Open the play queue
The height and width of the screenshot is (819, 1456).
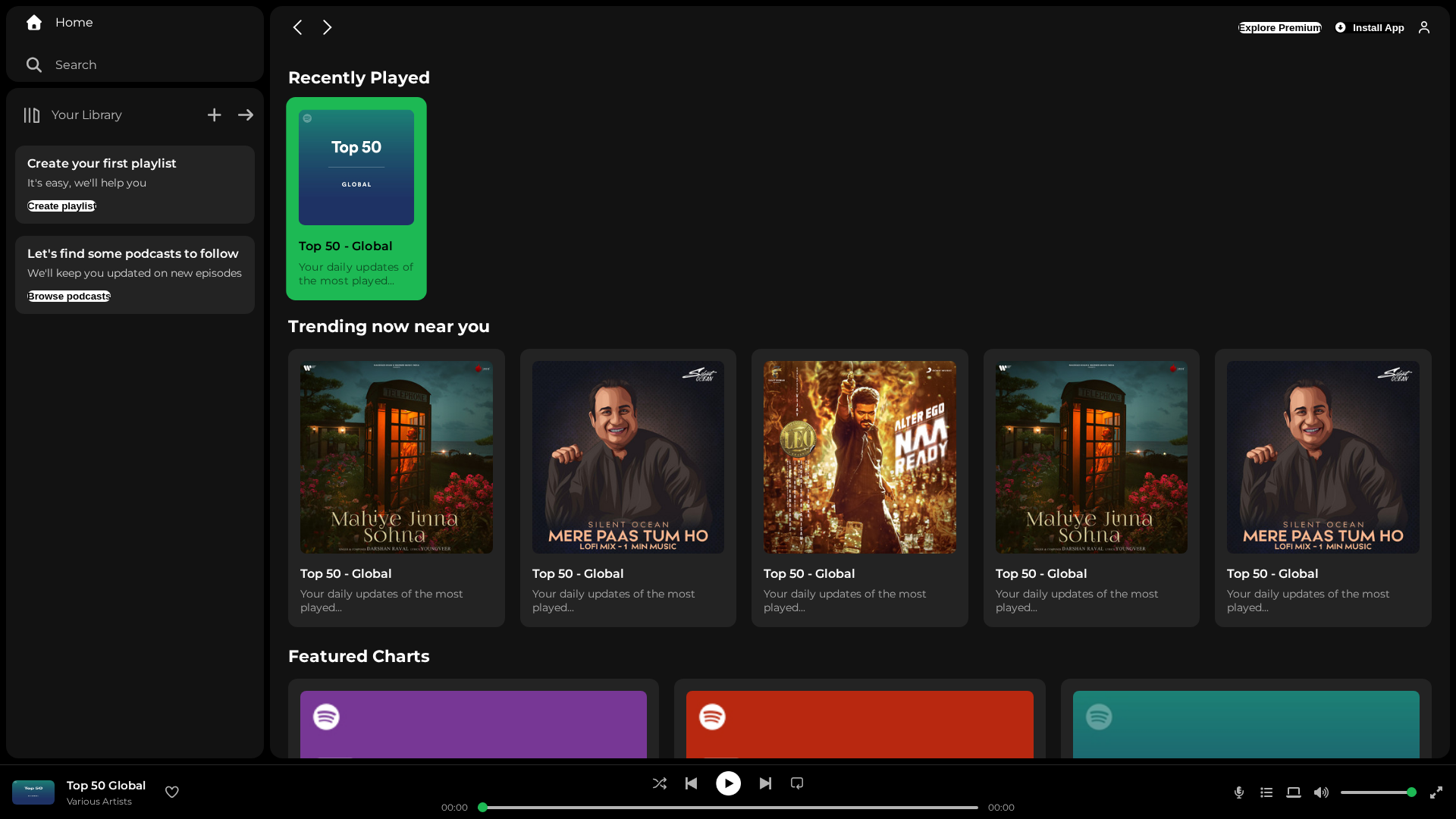point(1266,792)
